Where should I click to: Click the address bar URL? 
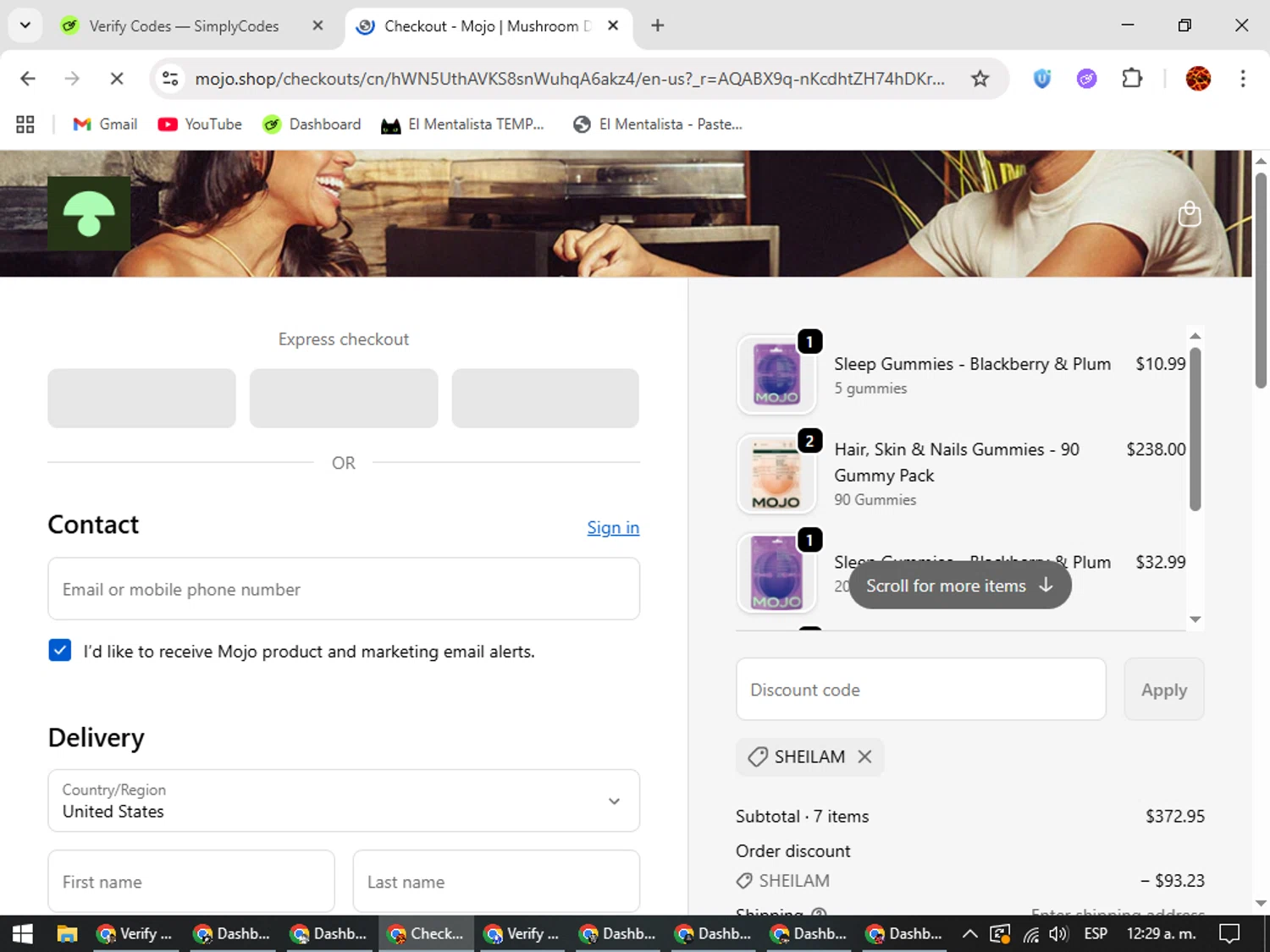click(x=570, y=79)
